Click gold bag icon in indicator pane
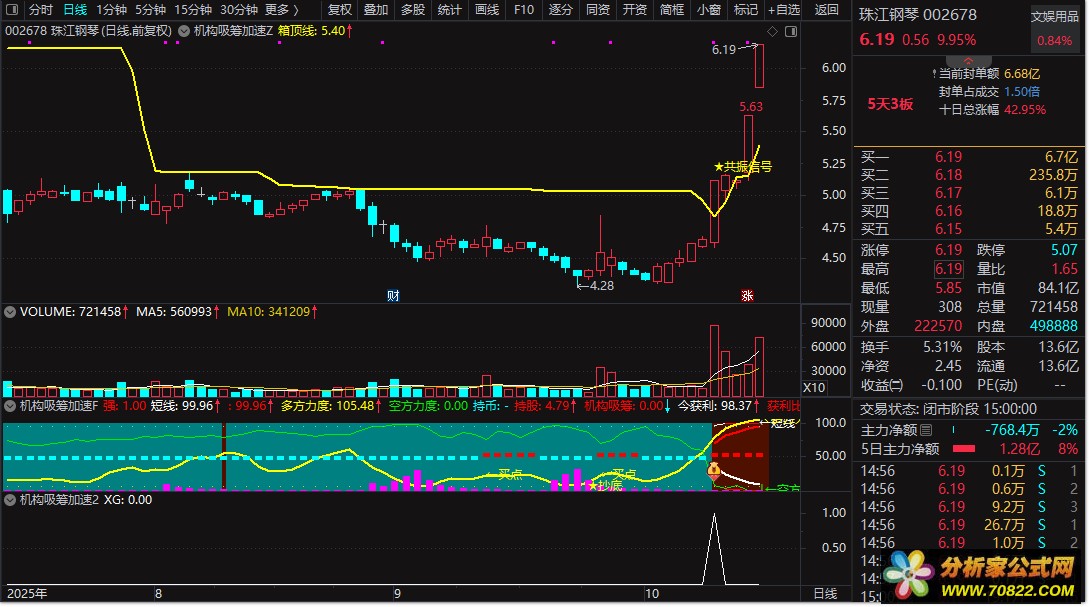 coord(713,470)
